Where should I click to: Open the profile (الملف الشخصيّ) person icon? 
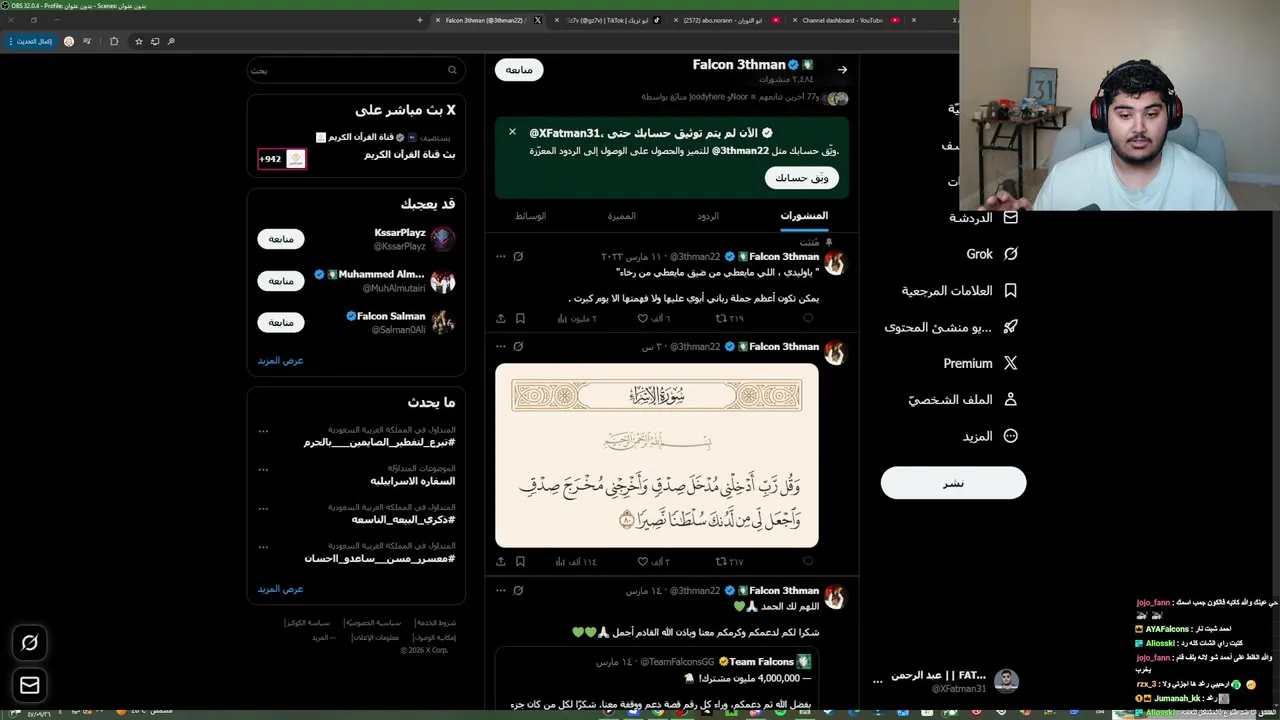1010,399
